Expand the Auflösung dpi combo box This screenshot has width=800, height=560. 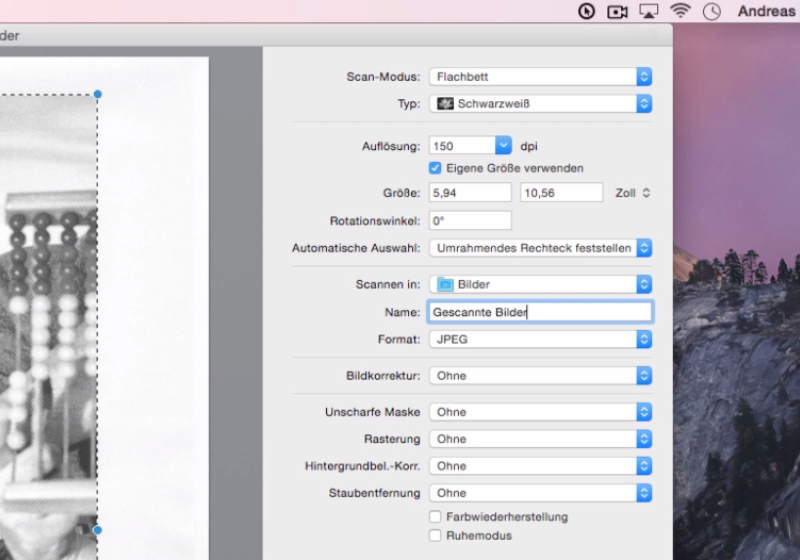[503, 146]
